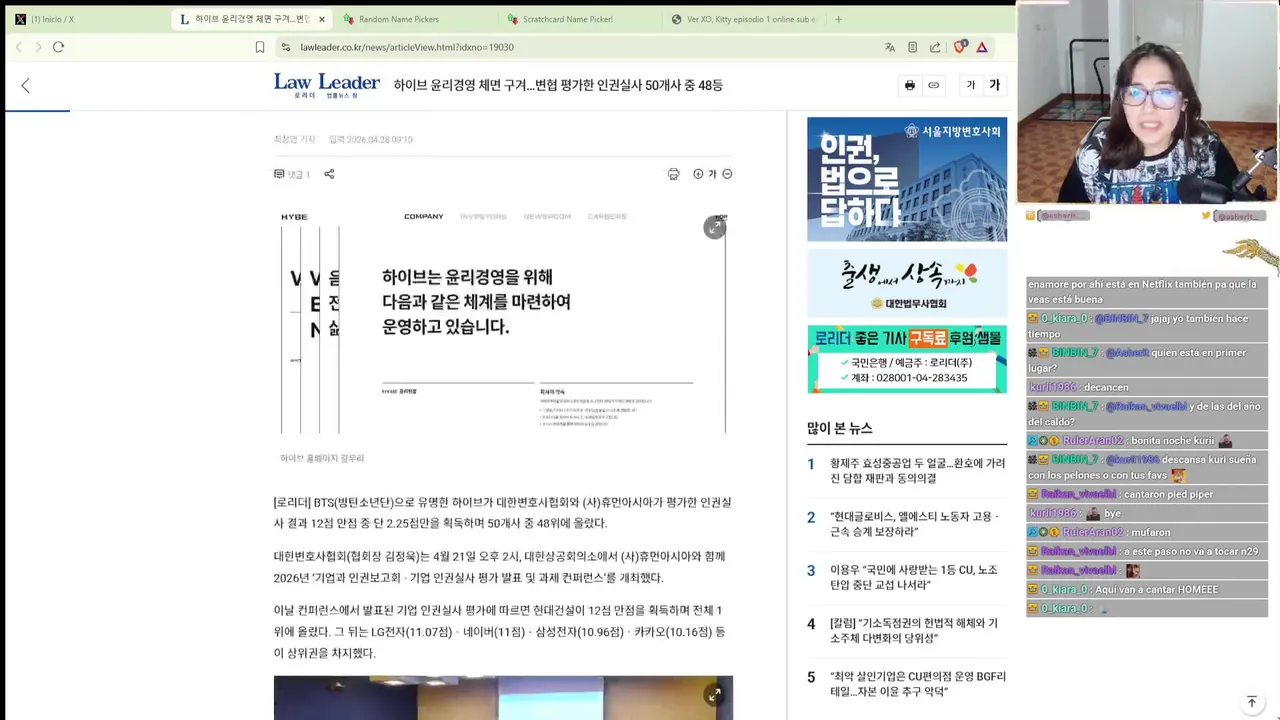The width and height of the screenshot is (1280, 720).
Task: Click the reporter name 기자 byline
Action: 294,140
